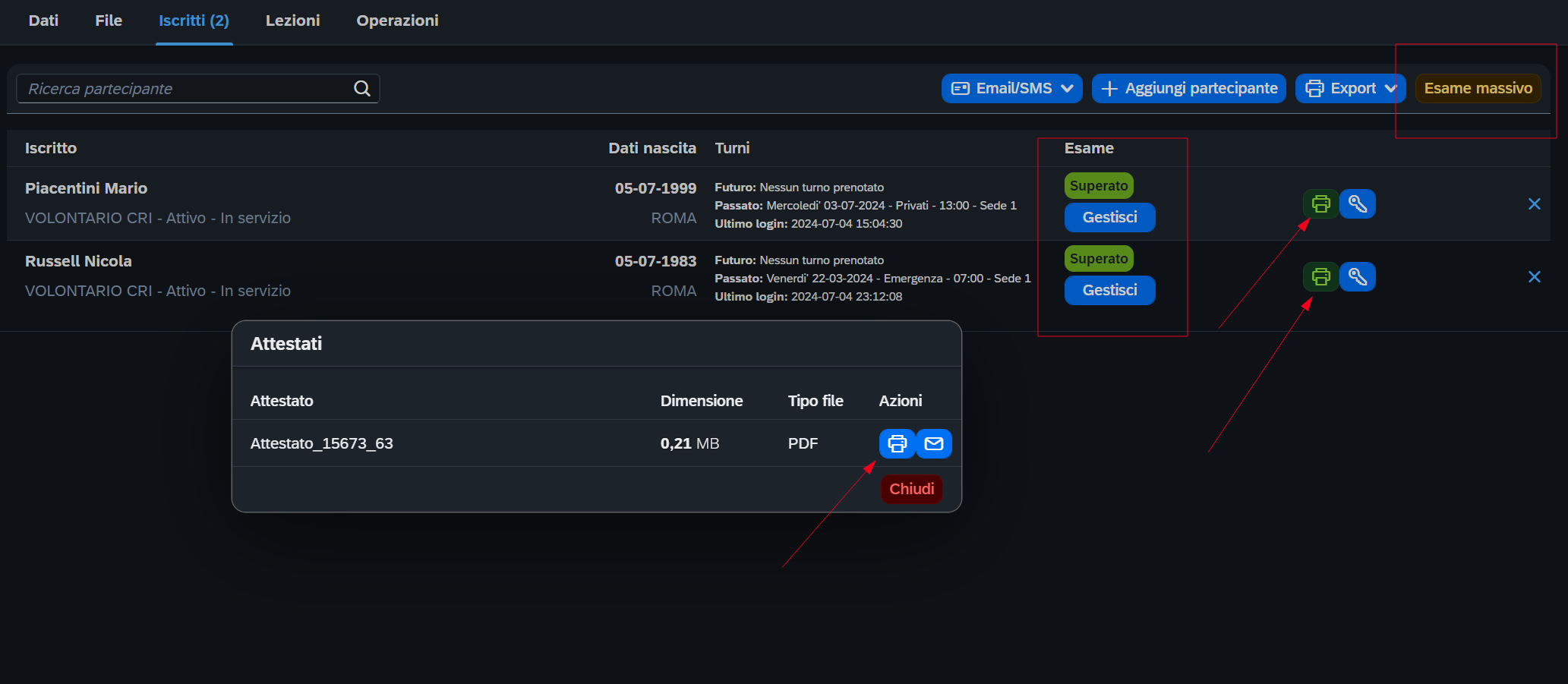Image resolution: width=1568 pixels, height=684 pixels.
Task: Click the Dimensione column header
Action: coord(702,401)
